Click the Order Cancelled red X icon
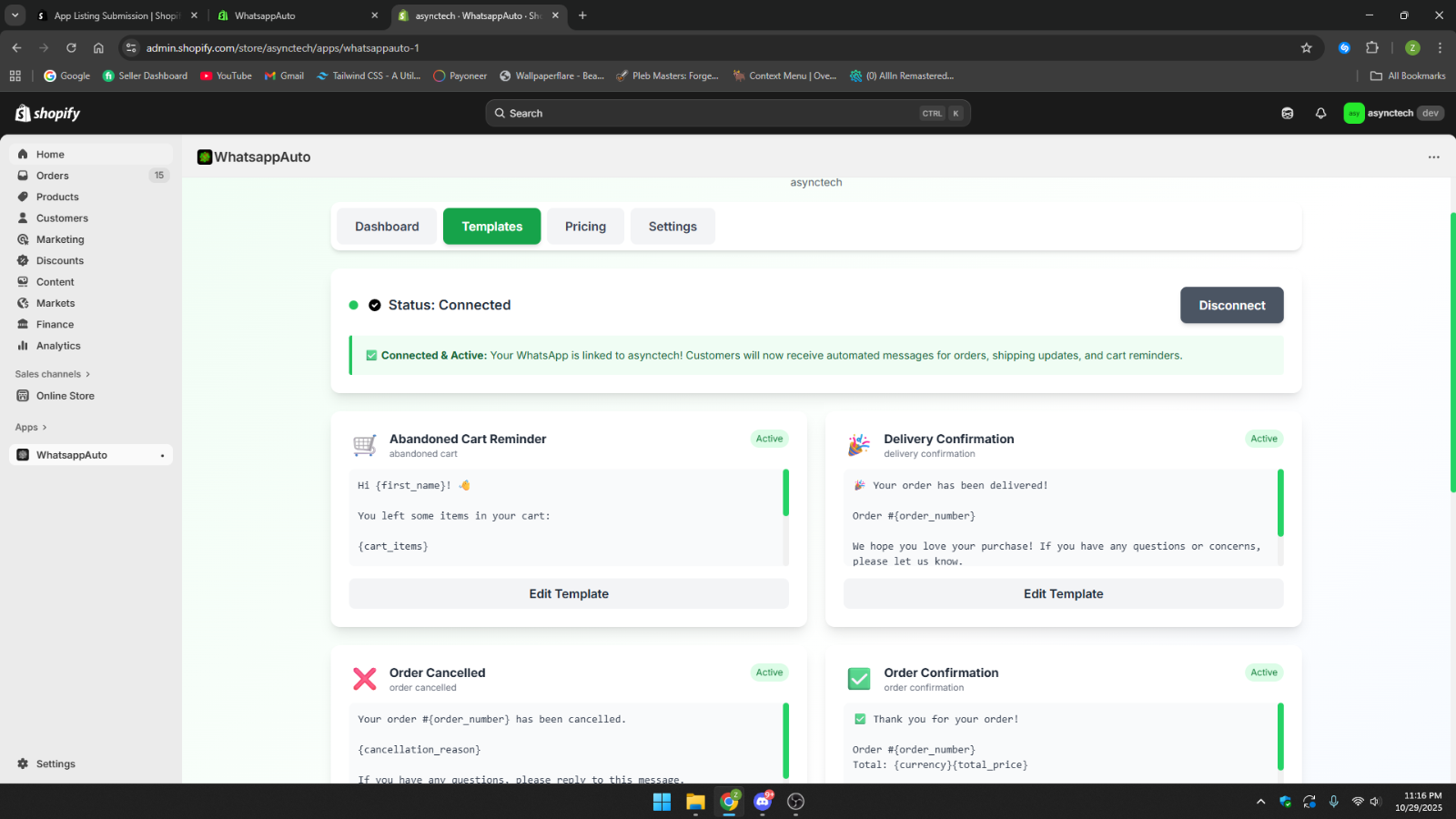1456x819 pixels. point(365,679)
